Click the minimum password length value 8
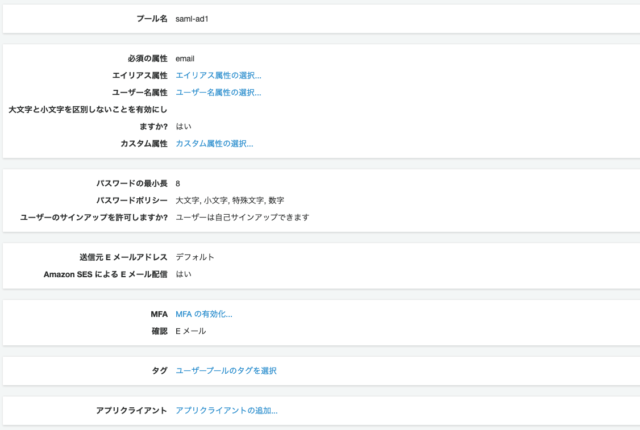The width and height of the screenshot is (640, 430). coord(178,183)
